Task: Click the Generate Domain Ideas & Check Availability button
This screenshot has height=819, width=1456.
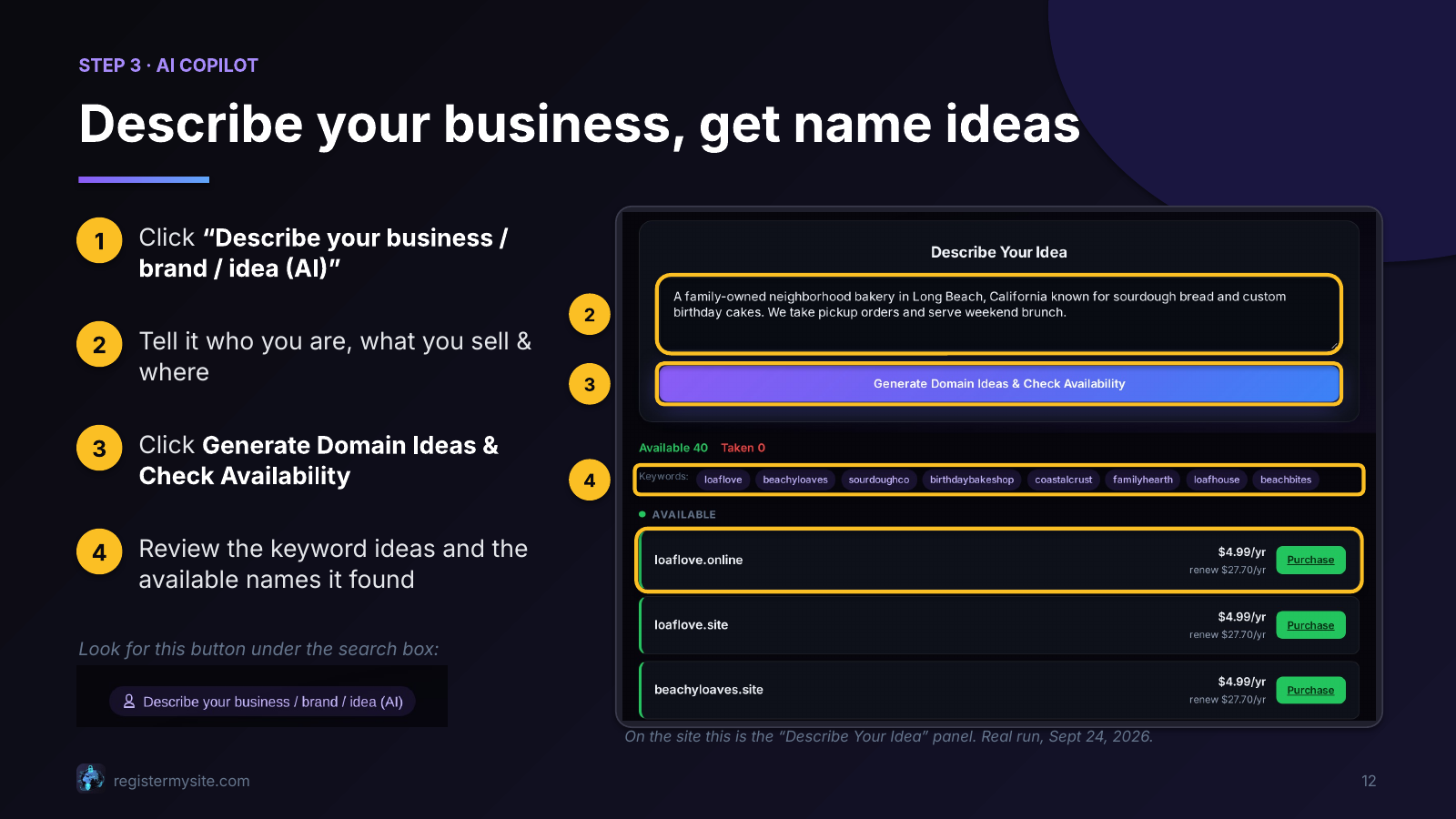Action: [999, 384]
